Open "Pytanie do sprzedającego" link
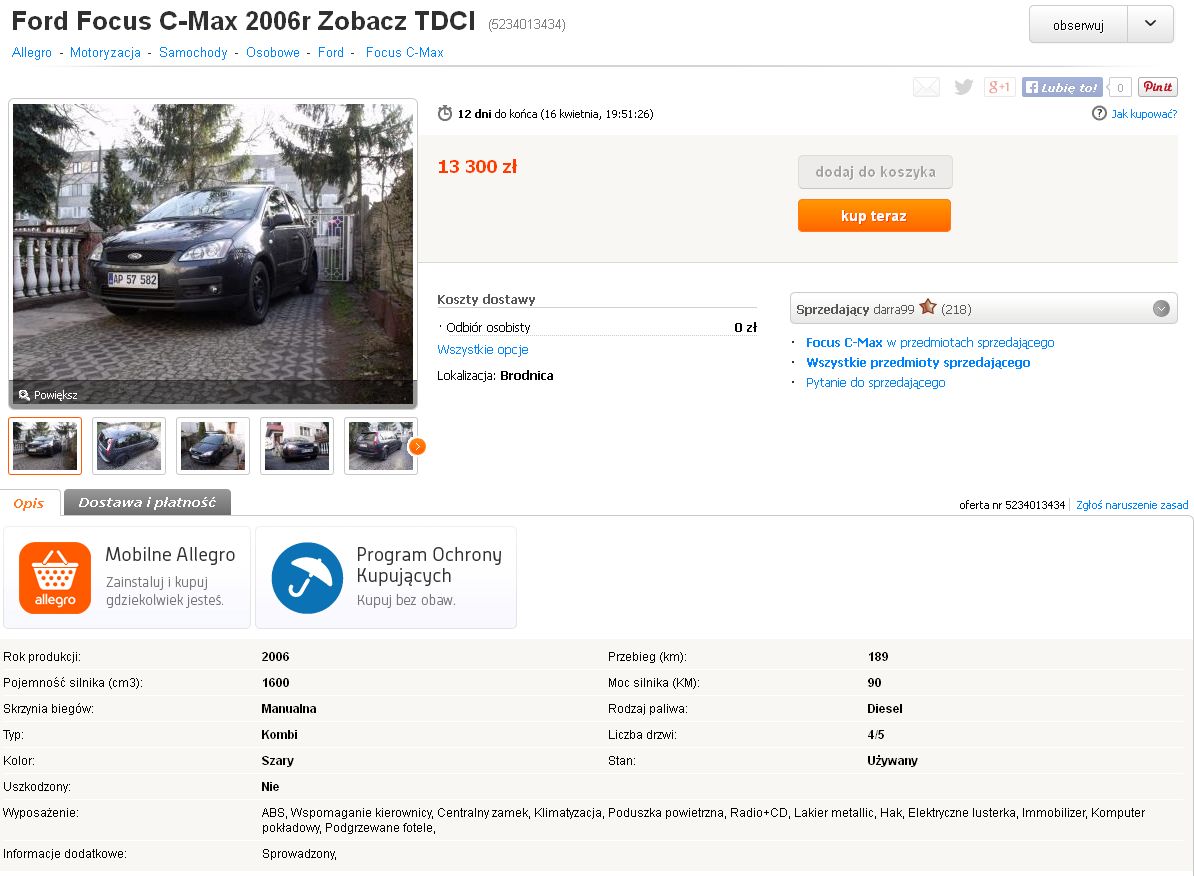This screenshot has width=1194, height=876. [875, 383]
